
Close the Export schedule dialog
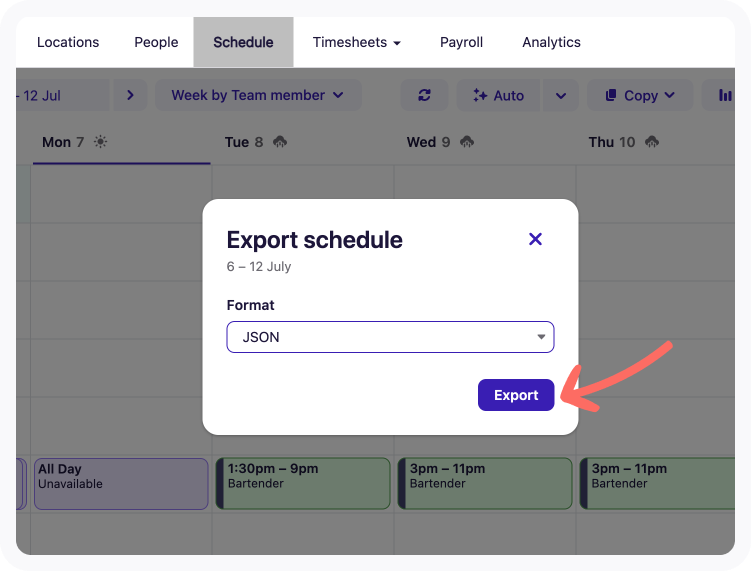coord(535,239)
